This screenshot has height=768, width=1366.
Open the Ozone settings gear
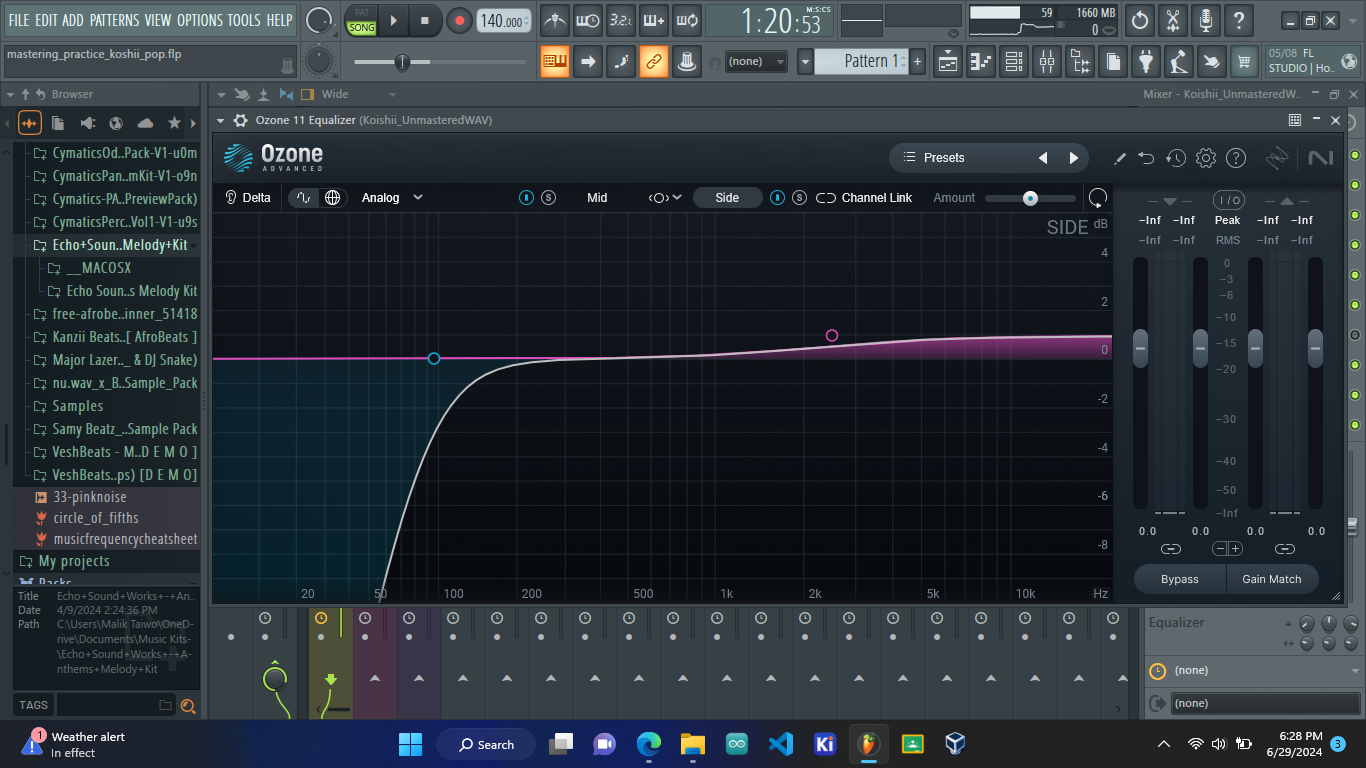1206,158
